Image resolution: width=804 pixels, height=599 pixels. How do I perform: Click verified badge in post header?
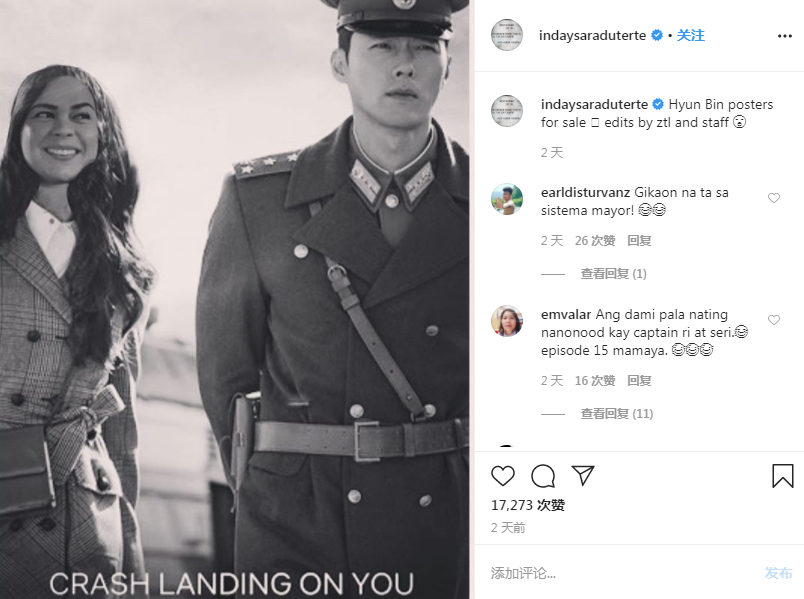click(657, 35)
